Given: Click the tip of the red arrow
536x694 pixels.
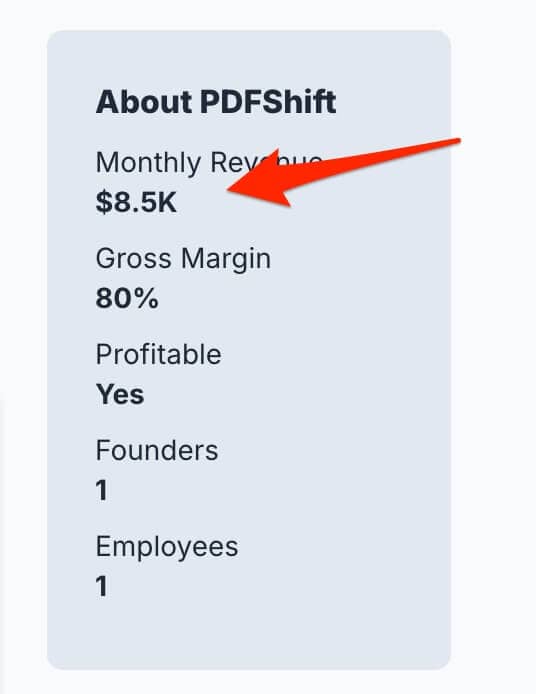Looking at the screenshot, I should [230, 190].
